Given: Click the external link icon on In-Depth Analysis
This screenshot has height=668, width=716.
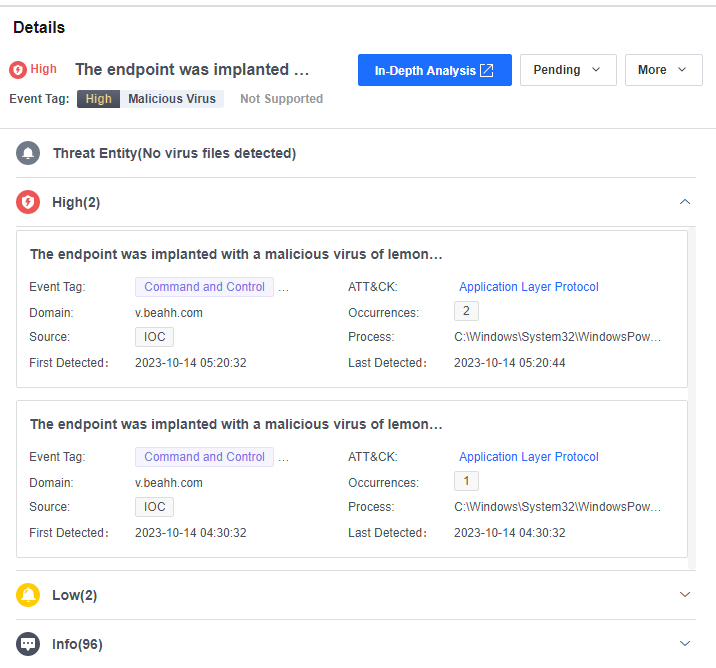Looking at the screenshot, I should pyautogui.click(x=487, y=70).
